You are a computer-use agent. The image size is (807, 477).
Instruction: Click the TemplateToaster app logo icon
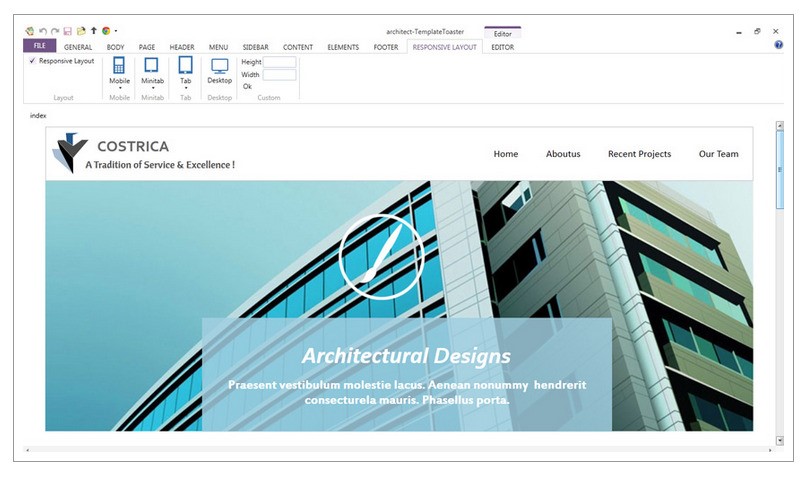point(30,31)
